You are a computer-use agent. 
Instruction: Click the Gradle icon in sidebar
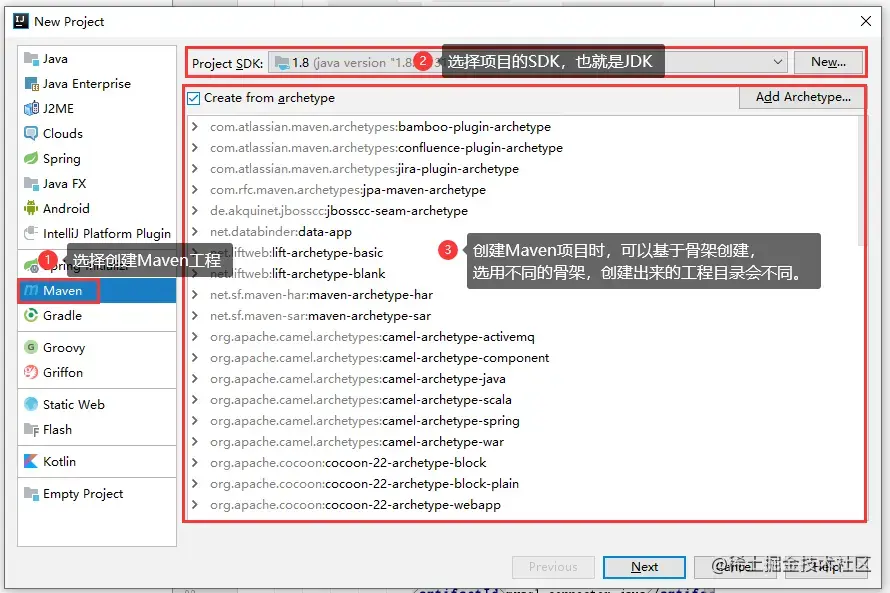(31, 316)
